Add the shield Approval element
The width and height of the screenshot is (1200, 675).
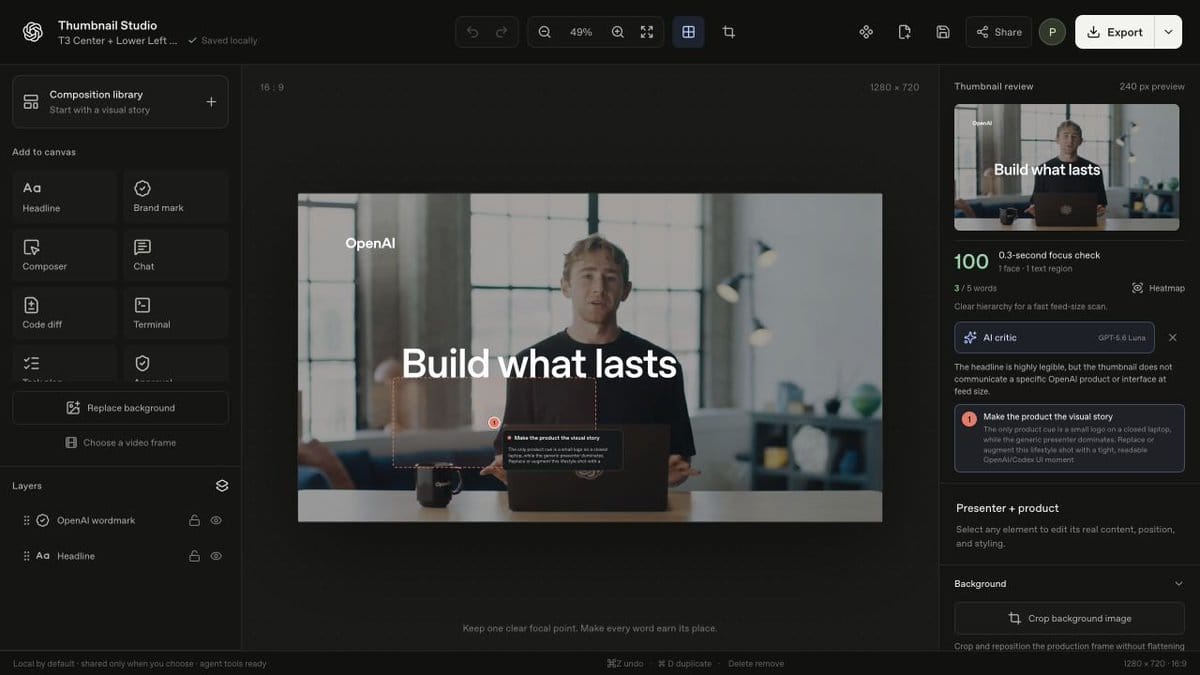tap(176, 364)
